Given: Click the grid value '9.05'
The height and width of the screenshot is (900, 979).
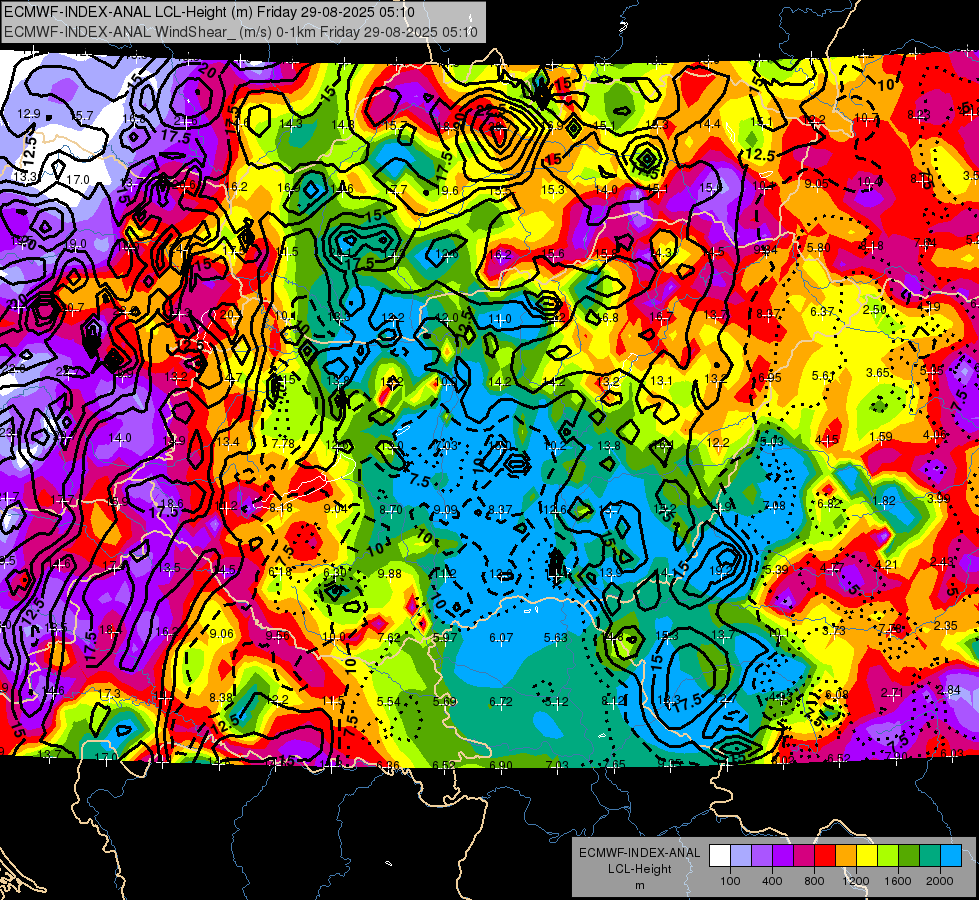Looking at the screenshot, I should 816,184.
